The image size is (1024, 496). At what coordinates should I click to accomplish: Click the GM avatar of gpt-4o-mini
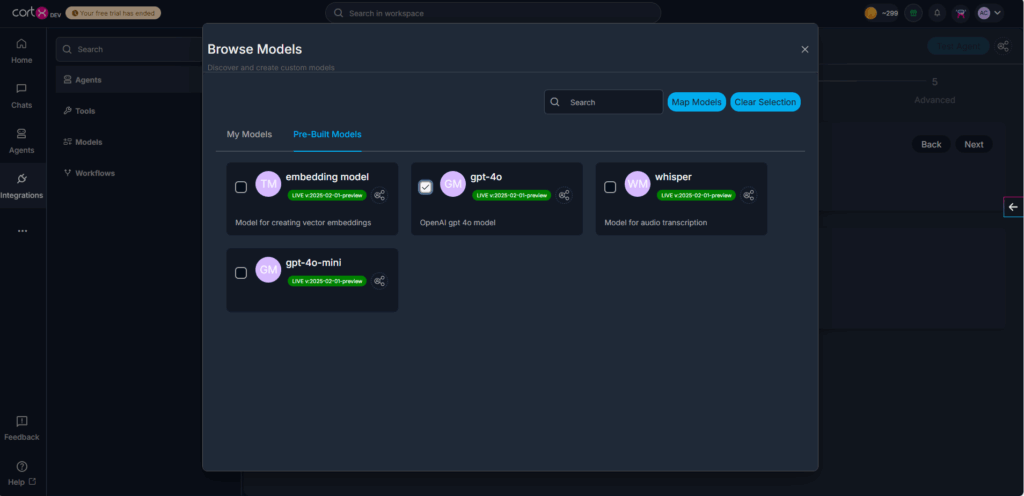click(268, 270)
